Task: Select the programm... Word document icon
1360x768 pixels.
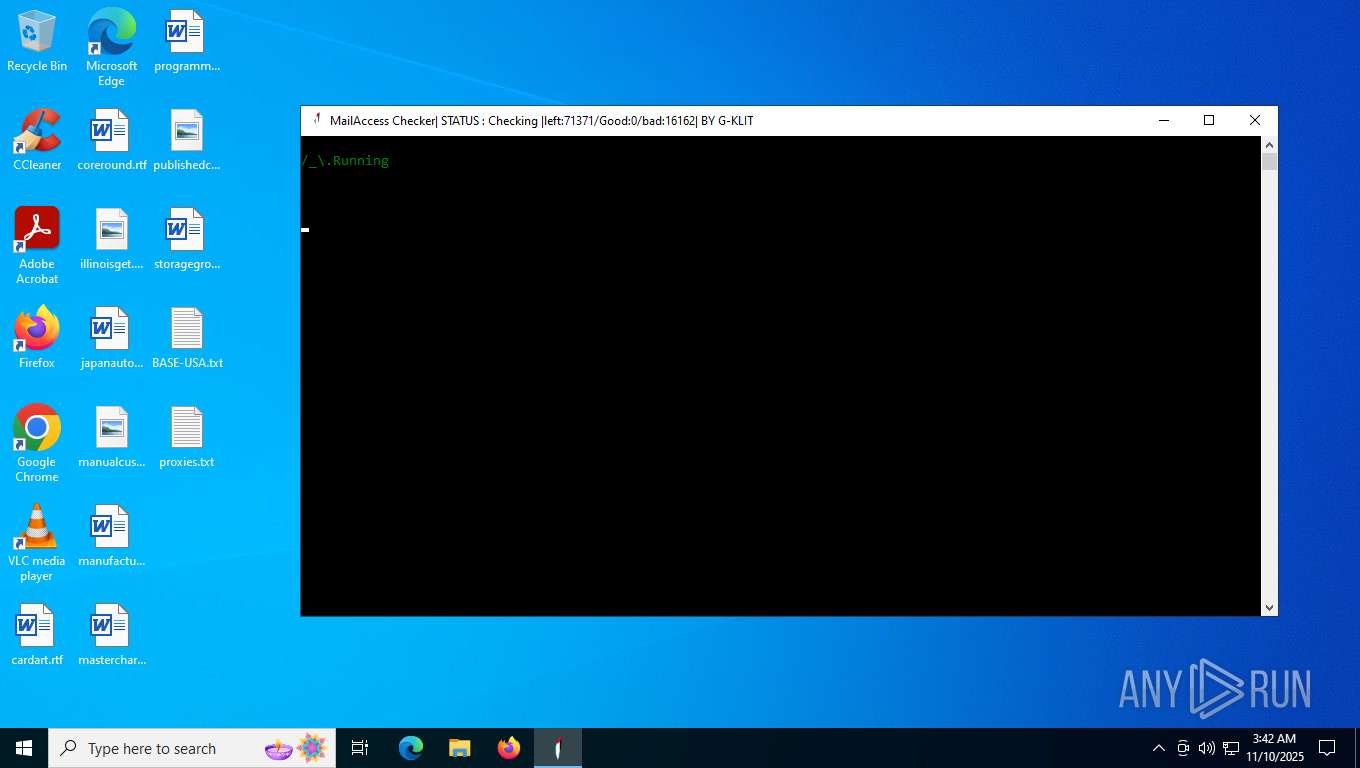Action: 187,42
